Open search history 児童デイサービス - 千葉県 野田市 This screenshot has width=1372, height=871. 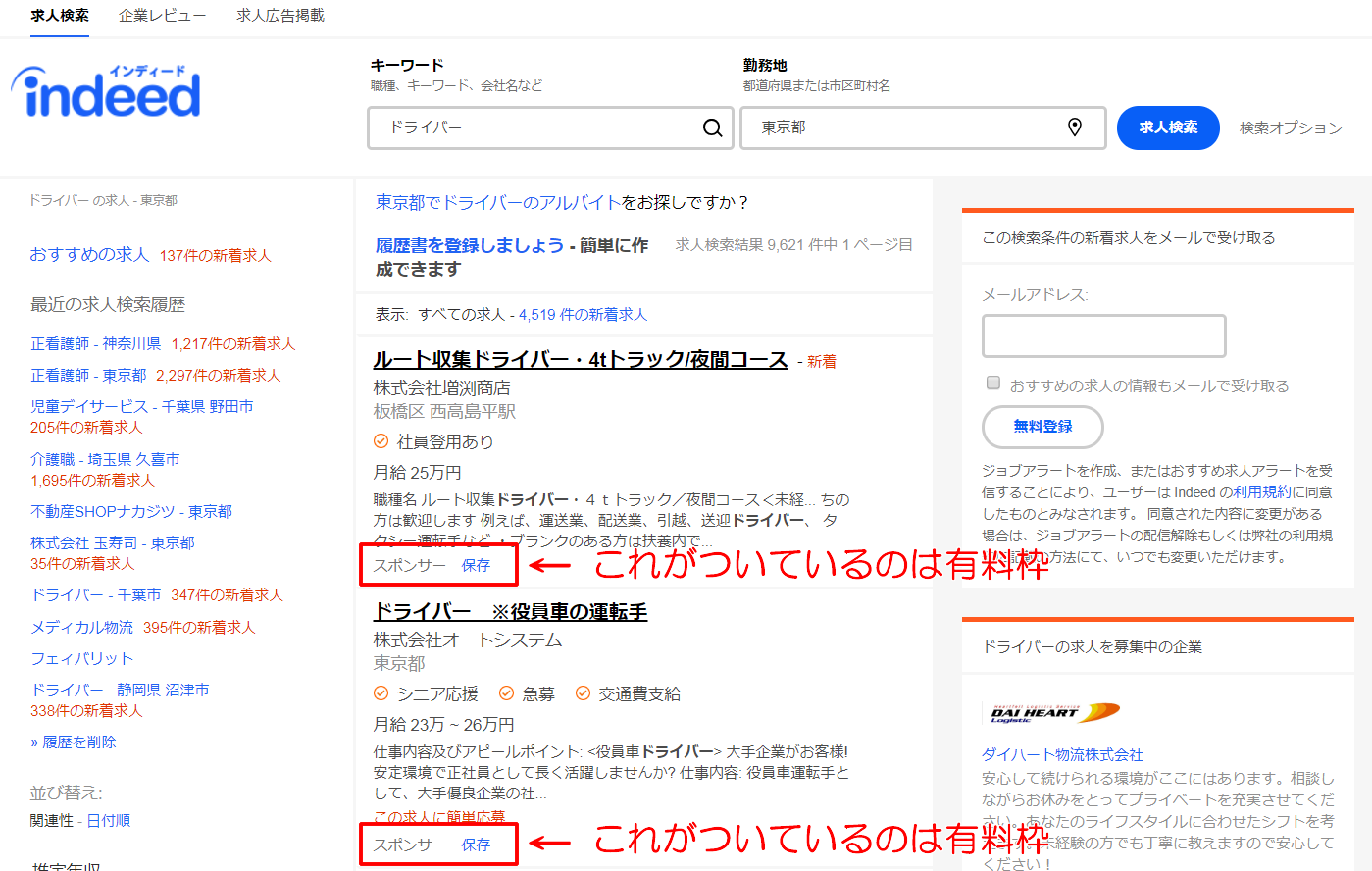[142, 406]
